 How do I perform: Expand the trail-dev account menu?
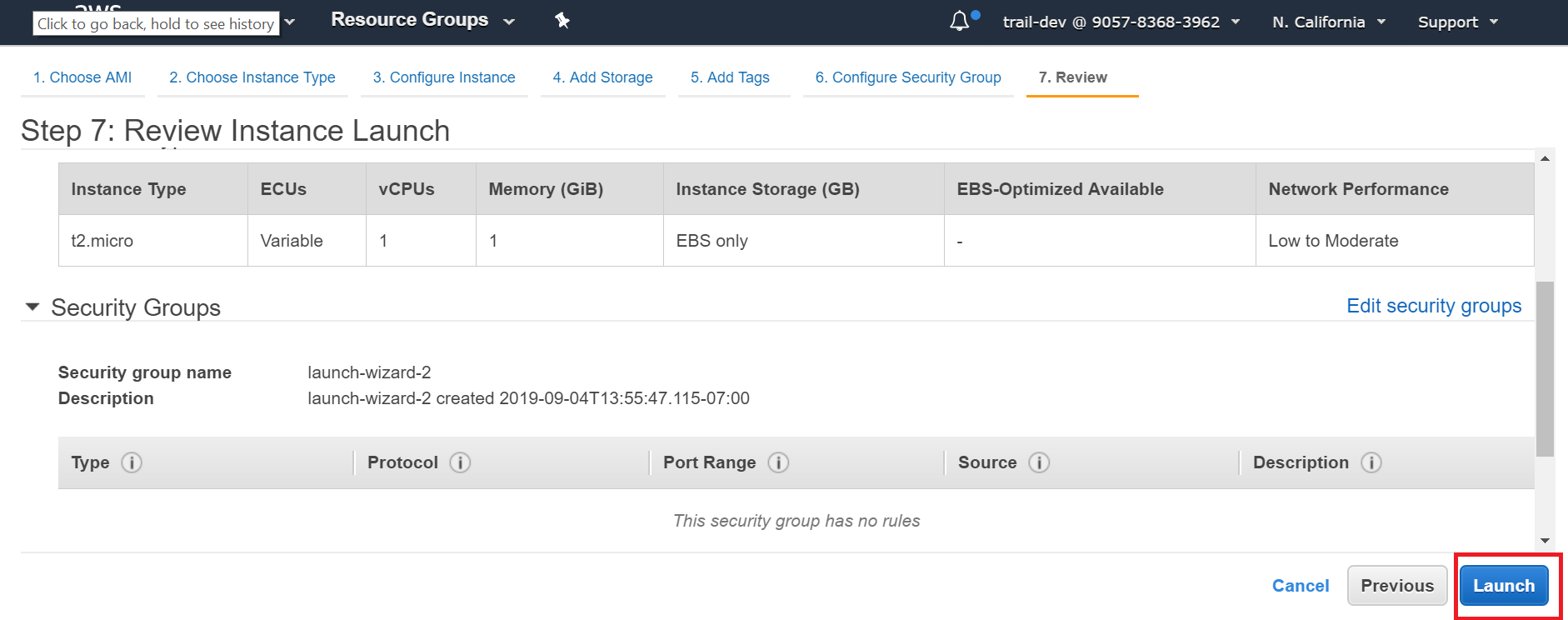click(1121, 22)
